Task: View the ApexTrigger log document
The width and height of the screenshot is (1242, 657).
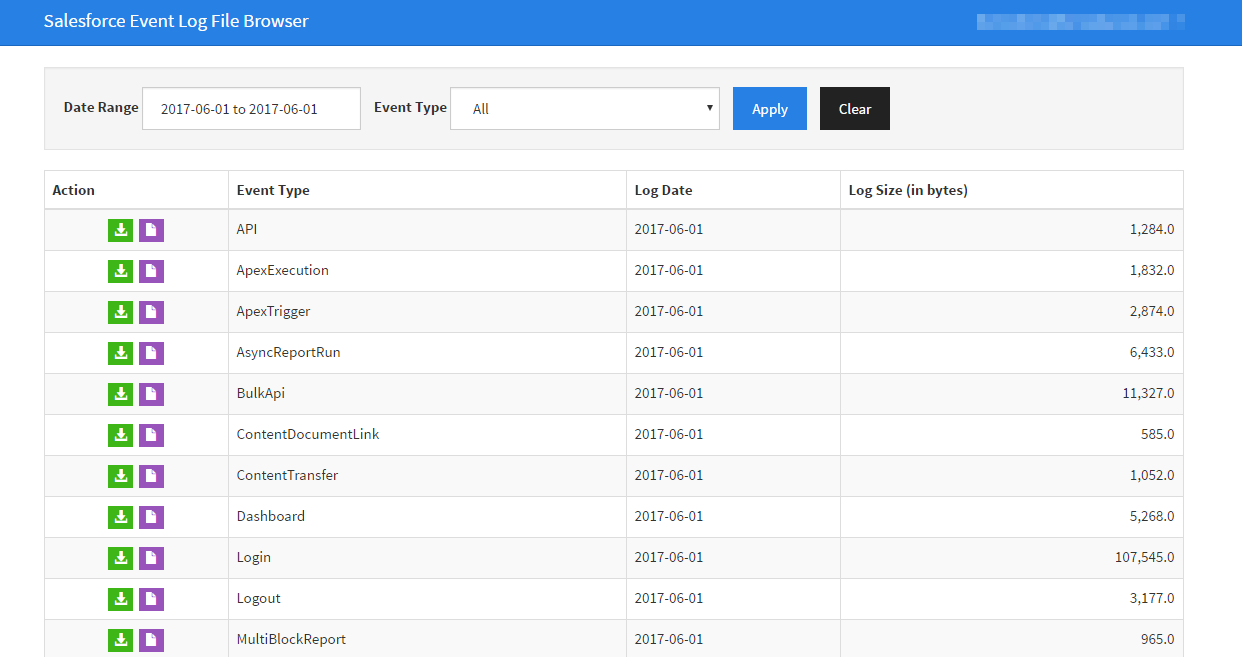Action: [151, 312]
